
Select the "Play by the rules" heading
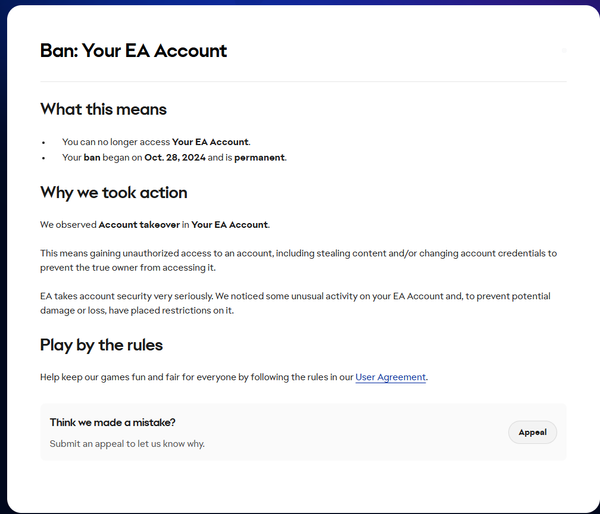click(101, 345)
